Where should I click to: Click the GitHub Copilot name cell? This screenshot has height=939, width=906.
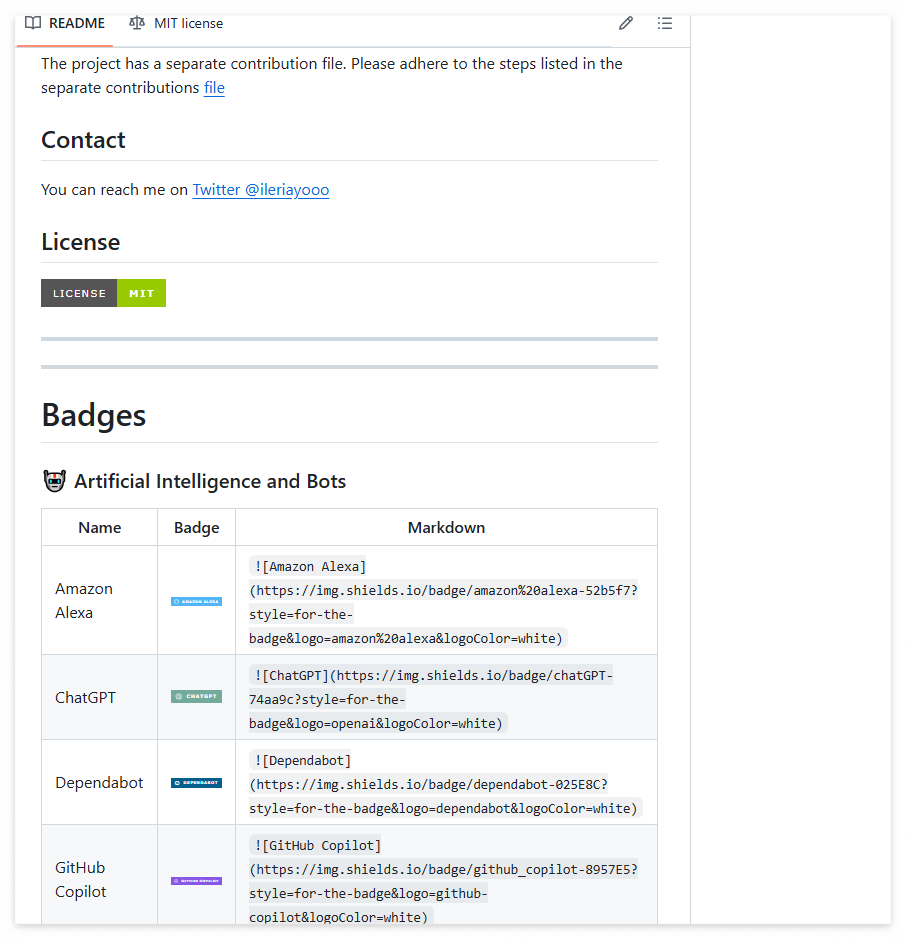pyautogui.click(x=99, y=874)
